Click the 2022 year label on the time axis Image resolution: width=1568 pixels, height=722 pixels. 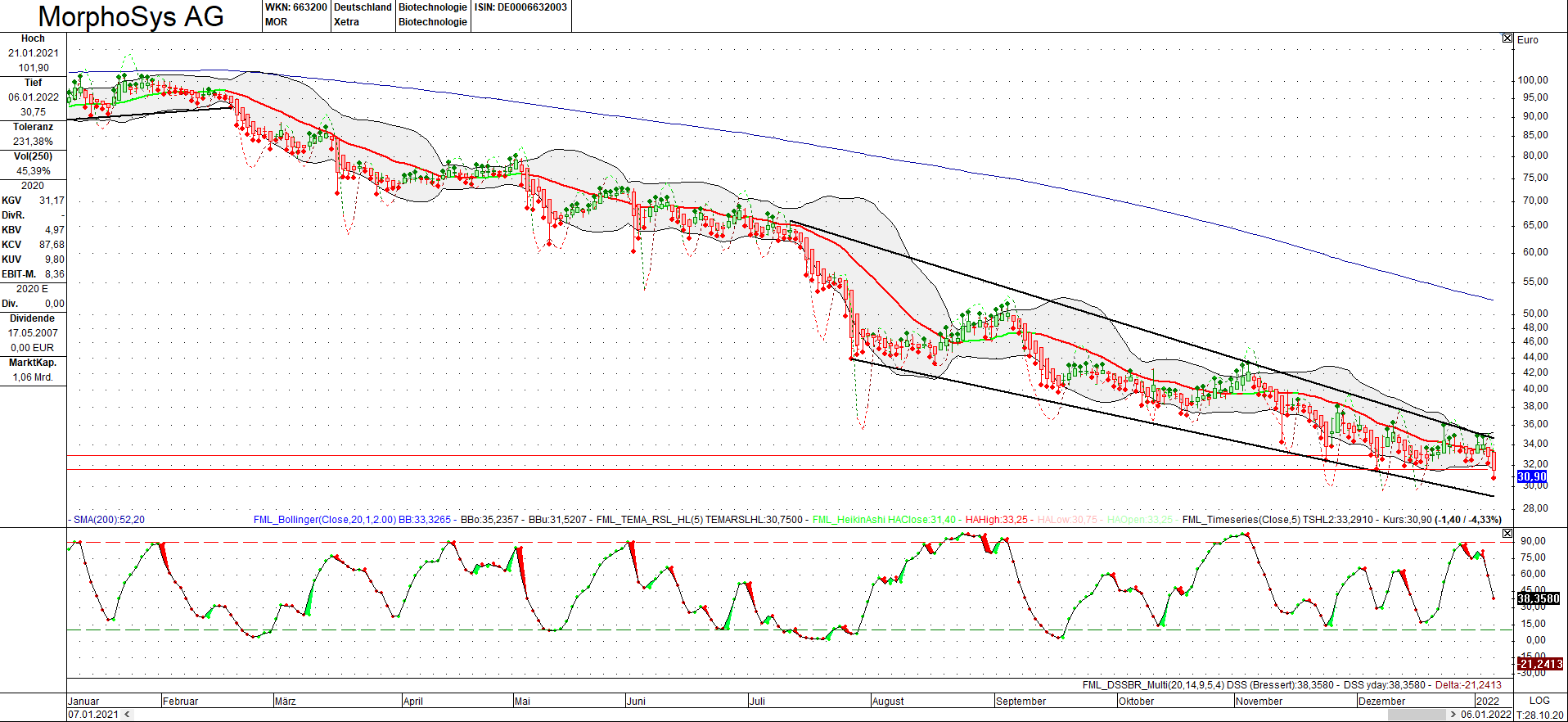click(x=1488, y=702)
